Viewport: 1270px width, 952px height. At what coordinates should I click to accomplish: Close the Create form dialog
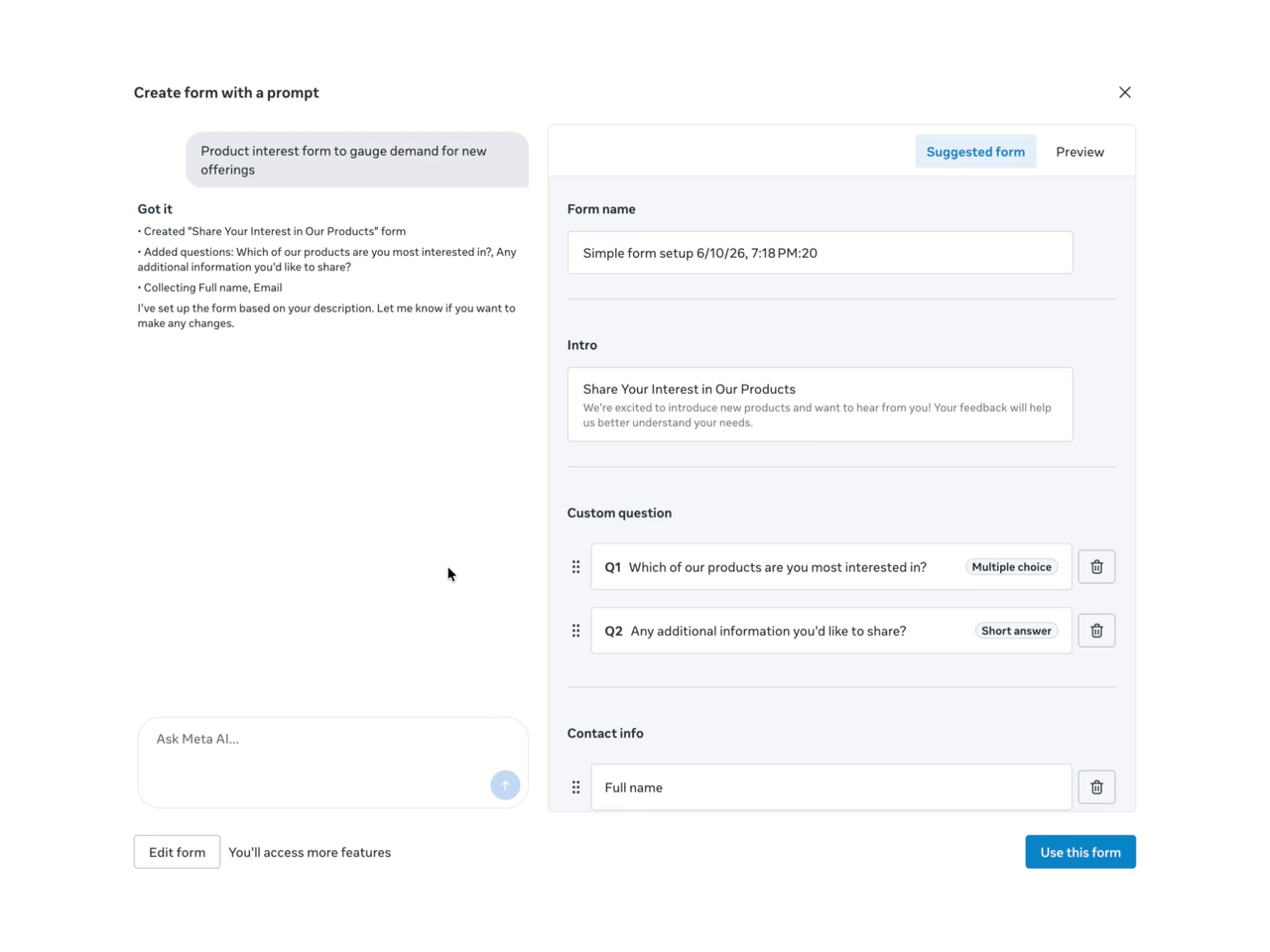[x=1124, y=92]
